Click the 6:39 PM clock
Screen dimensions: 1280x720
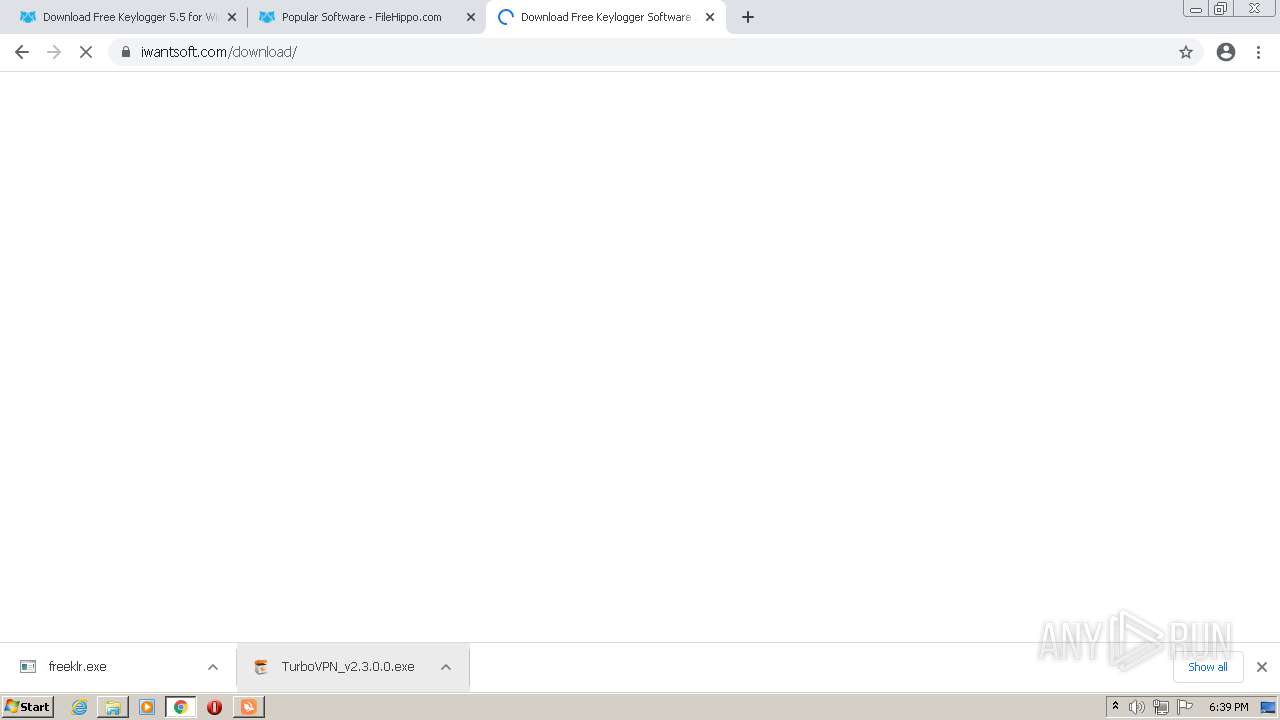pyautogui.click(x=1228, y=707)
